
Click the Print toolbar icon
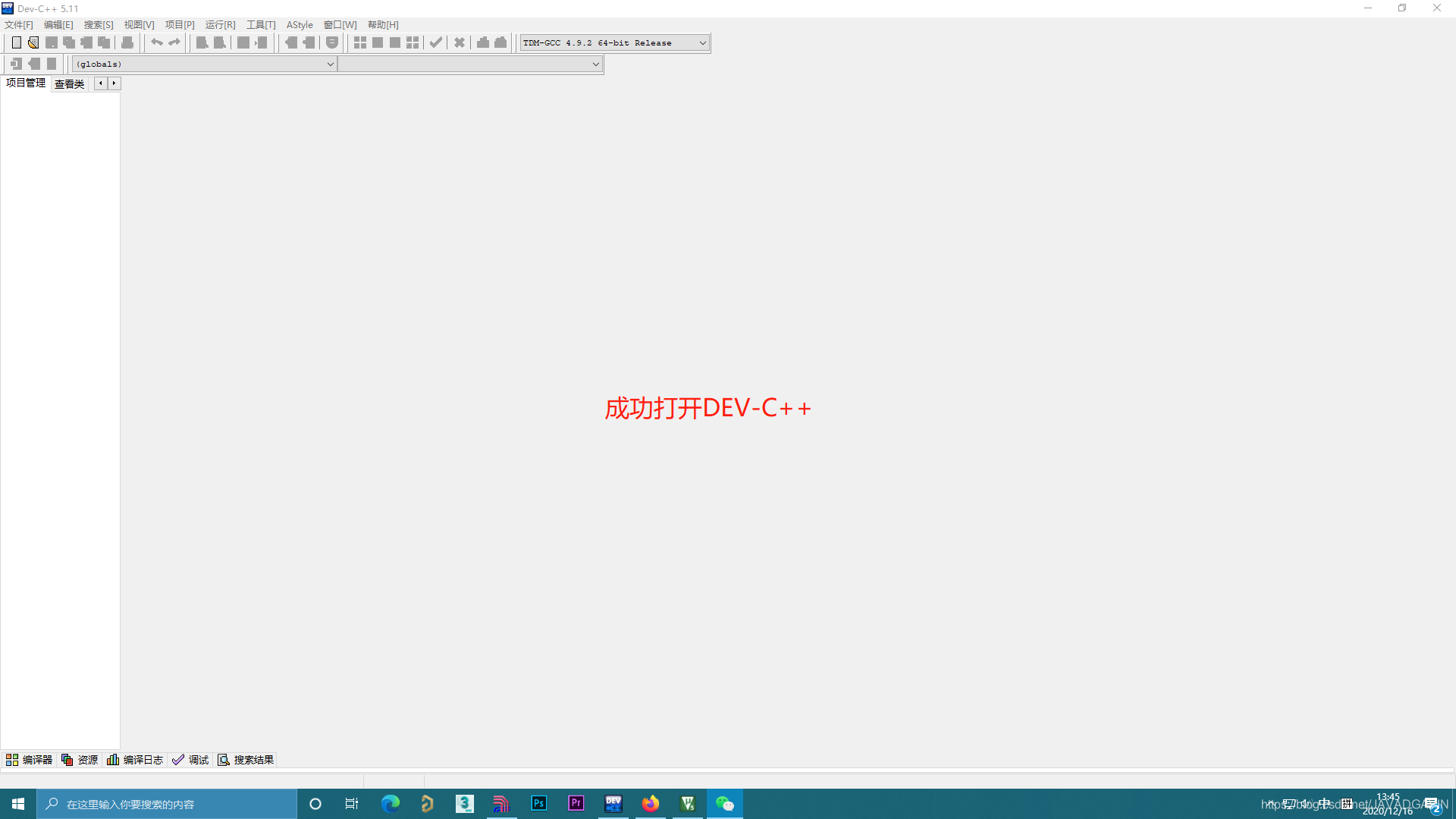127,42
